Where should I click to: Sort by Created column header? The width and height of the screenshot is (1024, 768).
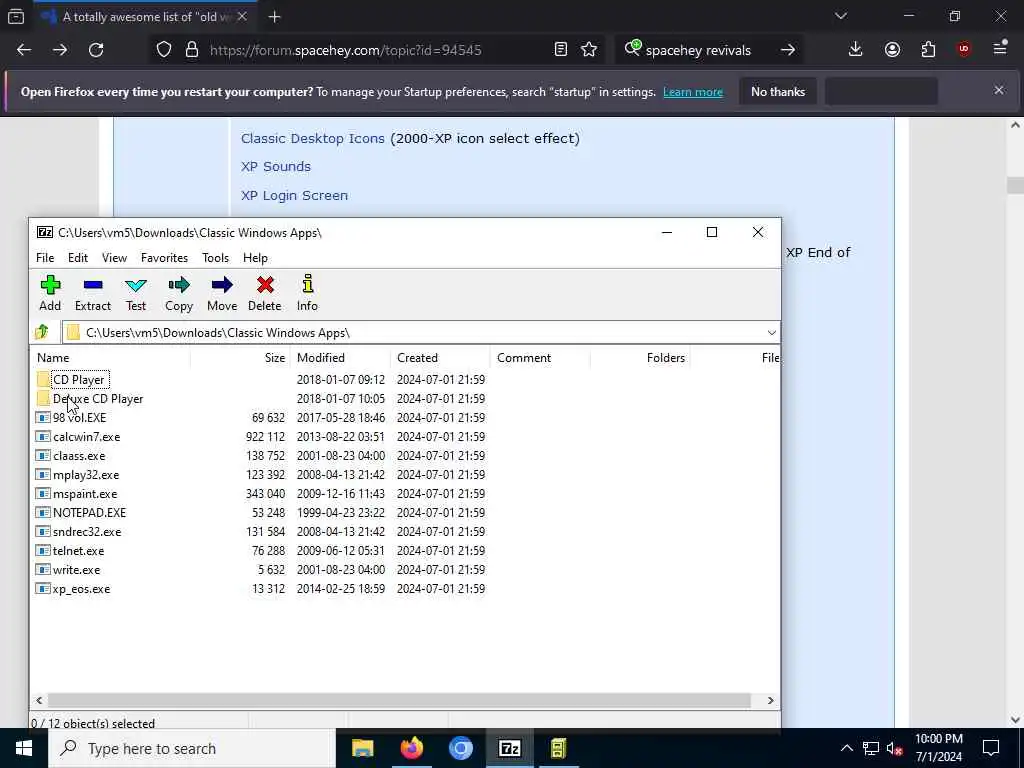point(440,358)
